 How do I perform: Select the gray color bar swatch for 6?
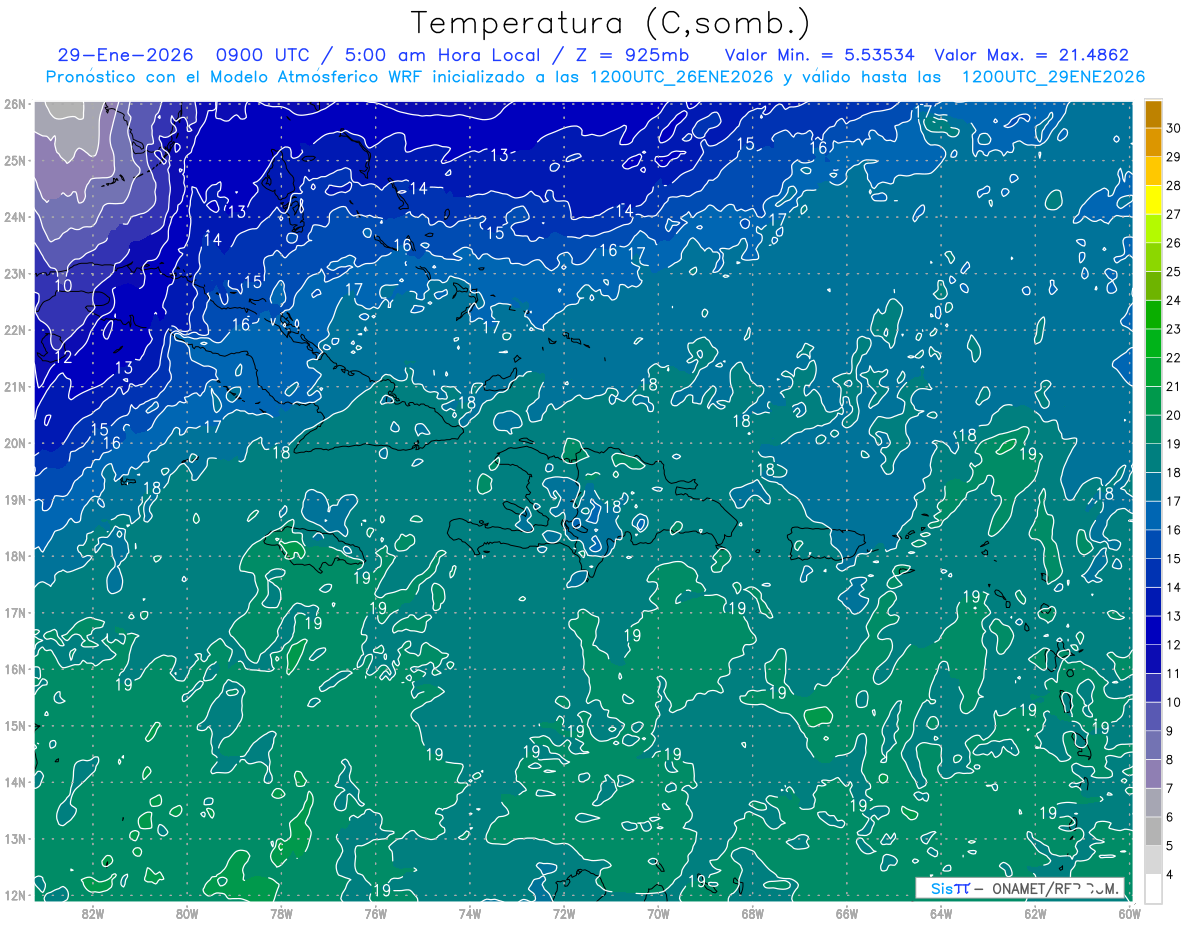[1153, 803]
